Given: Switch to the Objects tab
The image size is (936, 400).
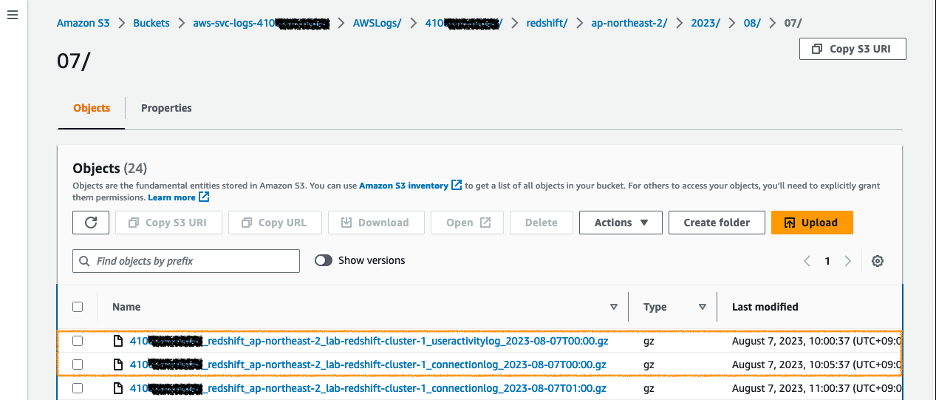Looking at the screenshot, I should [x=91, y=108].
